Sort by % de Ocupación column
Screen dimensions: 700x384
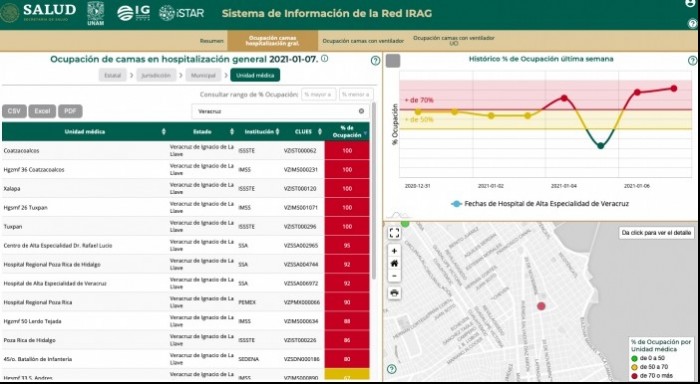[x=347, y=132]
